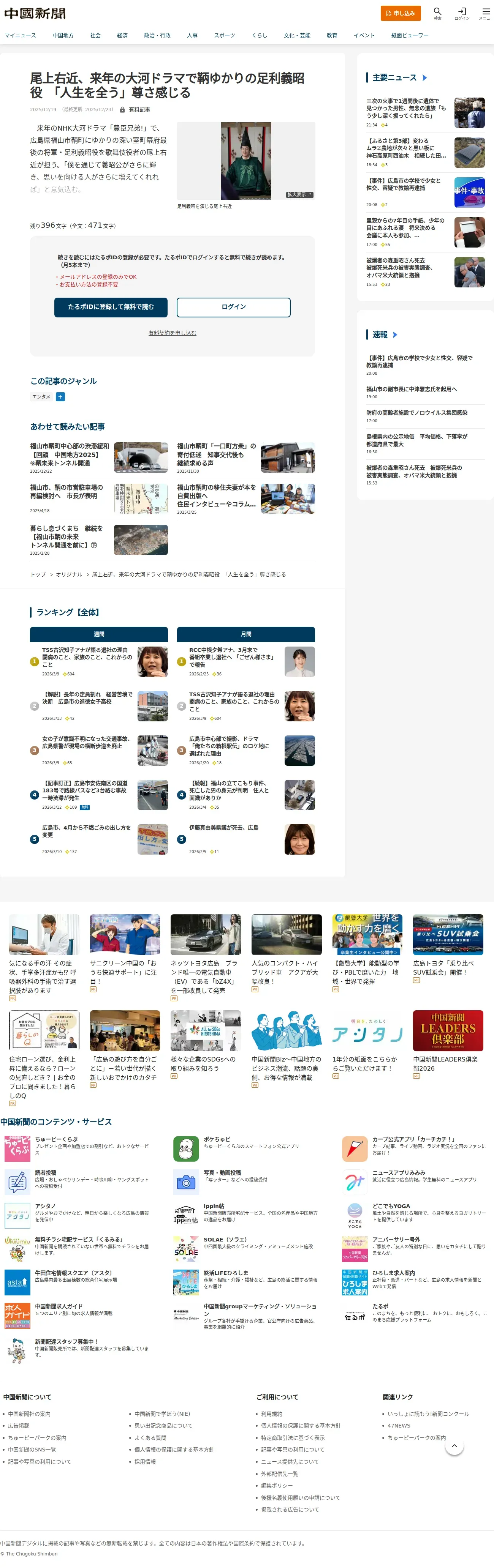This screenshot has width=494, height=1568.
Task: Open weekly rank 1 TSS古沢知子アナ article
Action: click(x=87, y=658)
